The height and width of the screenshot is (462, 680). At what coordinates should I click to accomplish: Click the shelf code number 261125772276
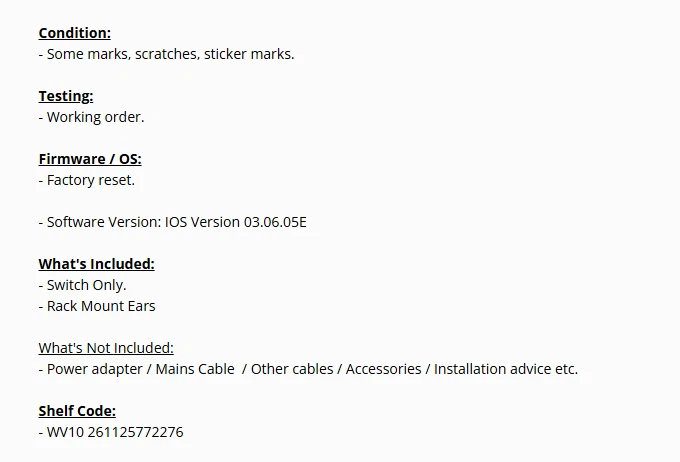click(137, 432)
